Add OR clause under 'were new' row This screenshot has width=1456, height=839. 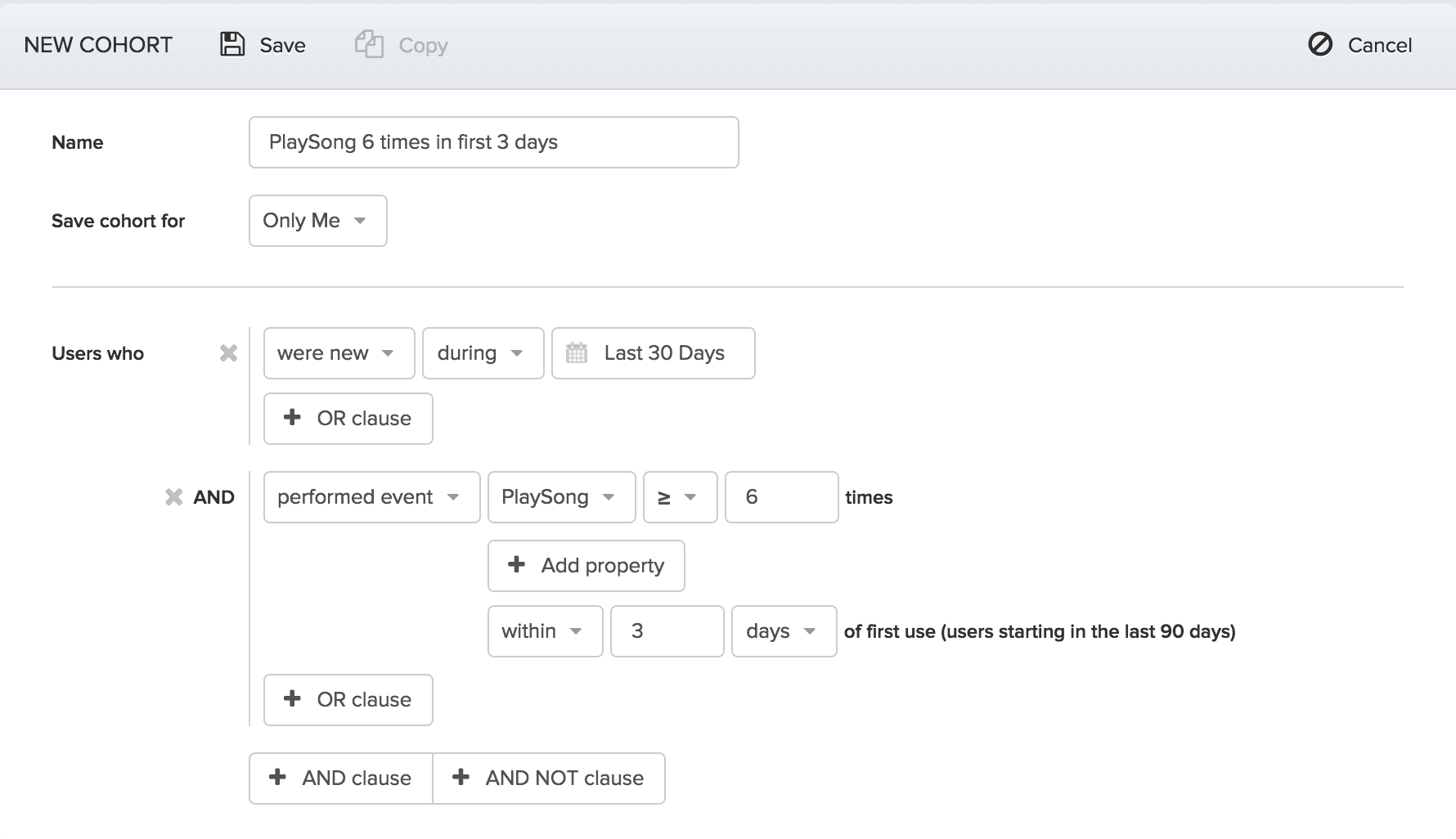point(348,419)
